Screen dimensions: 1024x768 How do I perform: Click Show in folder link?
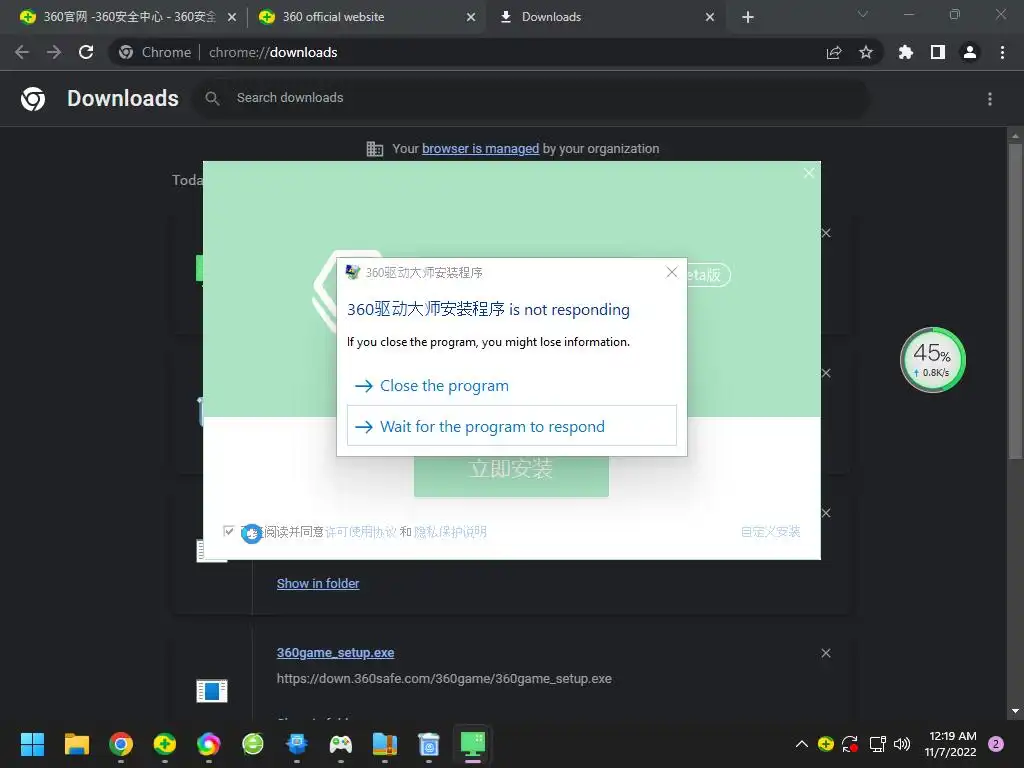pyautogui.click(x=317, y=583)
